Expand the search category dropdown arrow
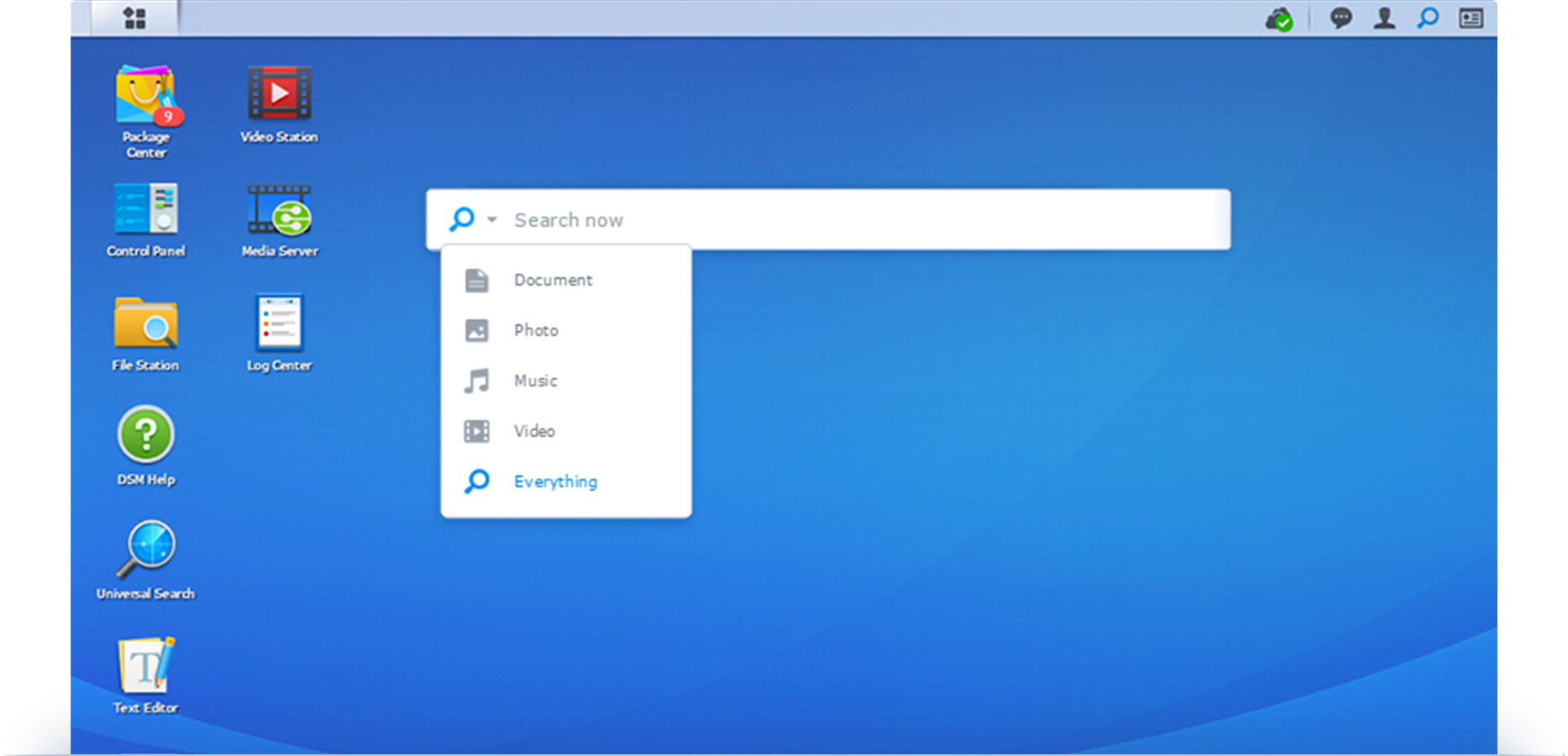 coord(491,219)
